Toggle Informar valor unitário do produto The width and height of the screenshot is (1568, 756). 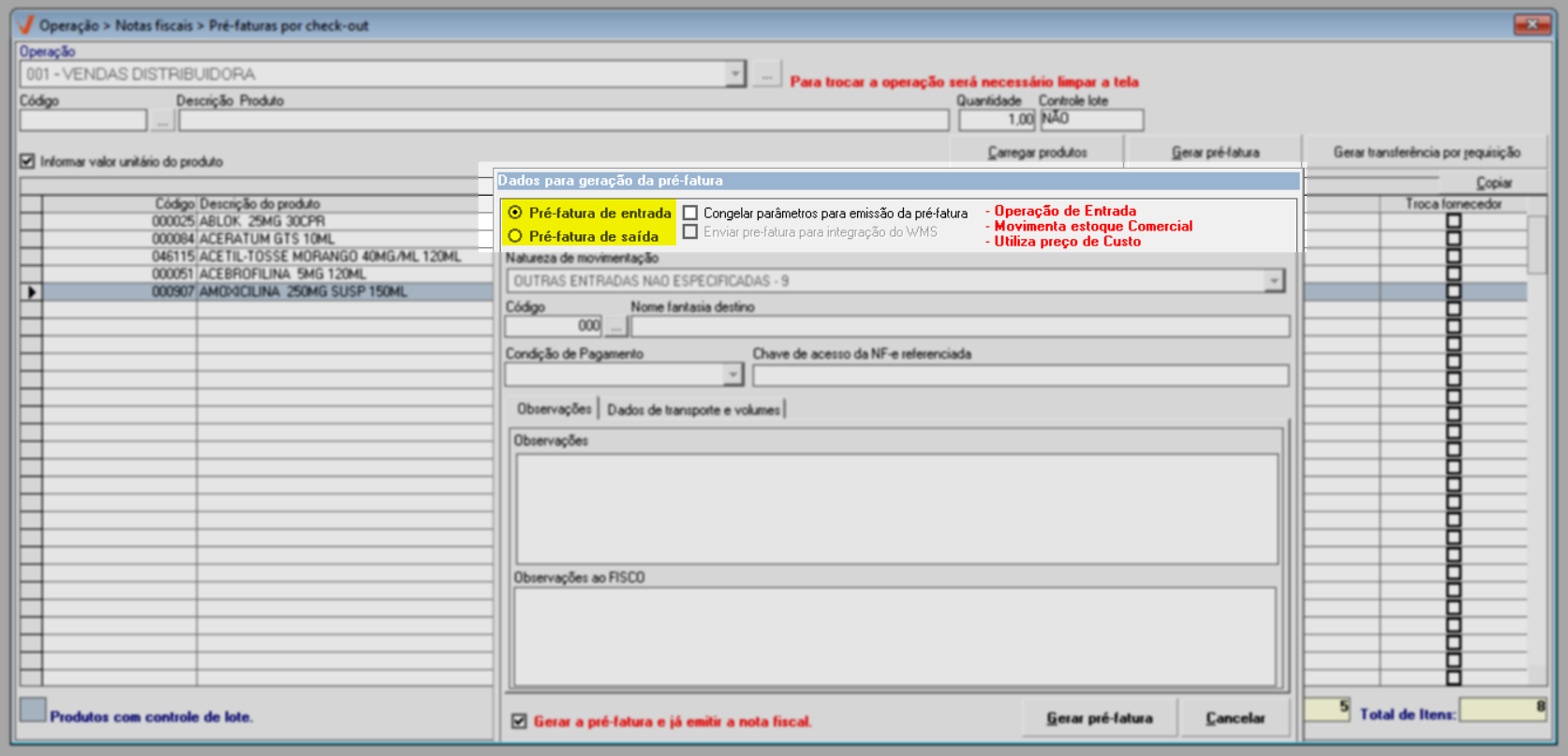(x=27, y=161)
